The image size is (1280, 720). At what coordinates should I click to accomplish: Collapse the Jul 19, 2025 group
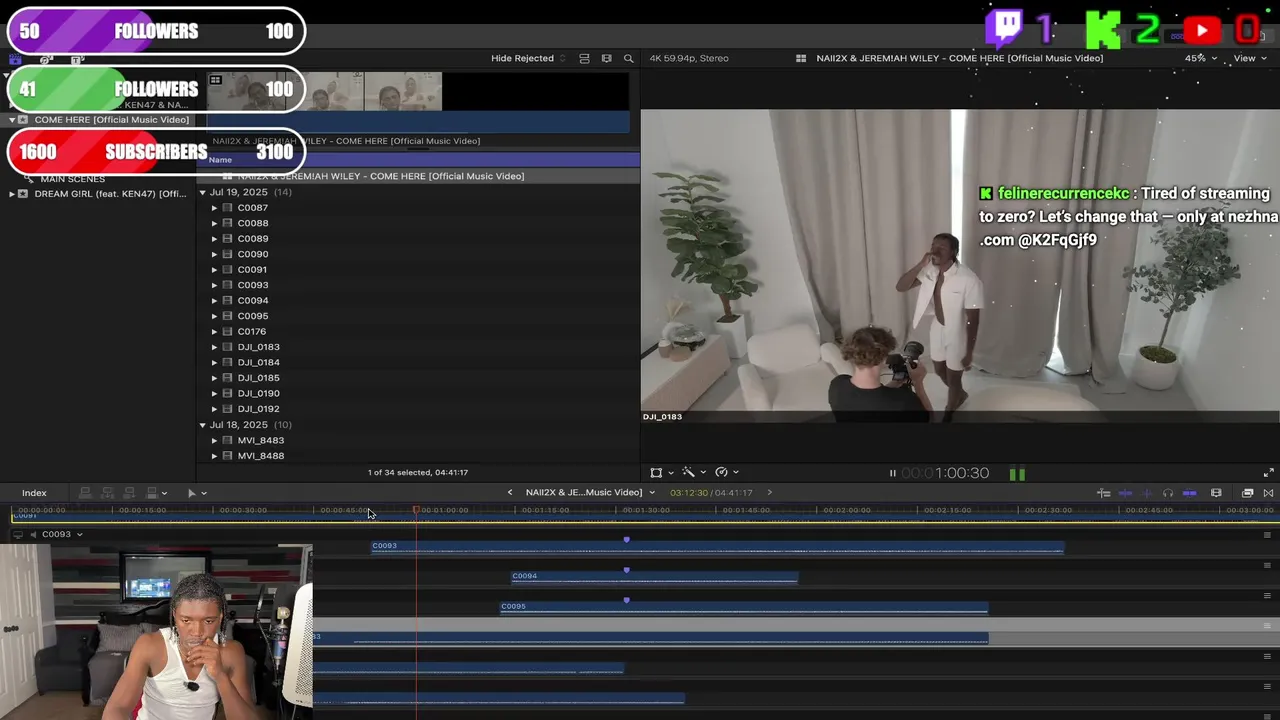(202, 192)
